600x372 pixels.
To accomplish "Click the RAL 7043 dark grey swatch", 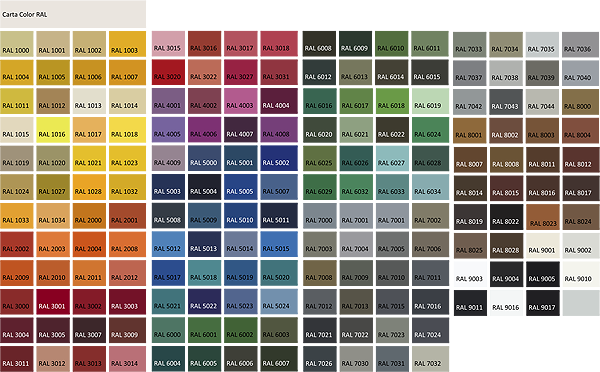I will coord(506,102).
